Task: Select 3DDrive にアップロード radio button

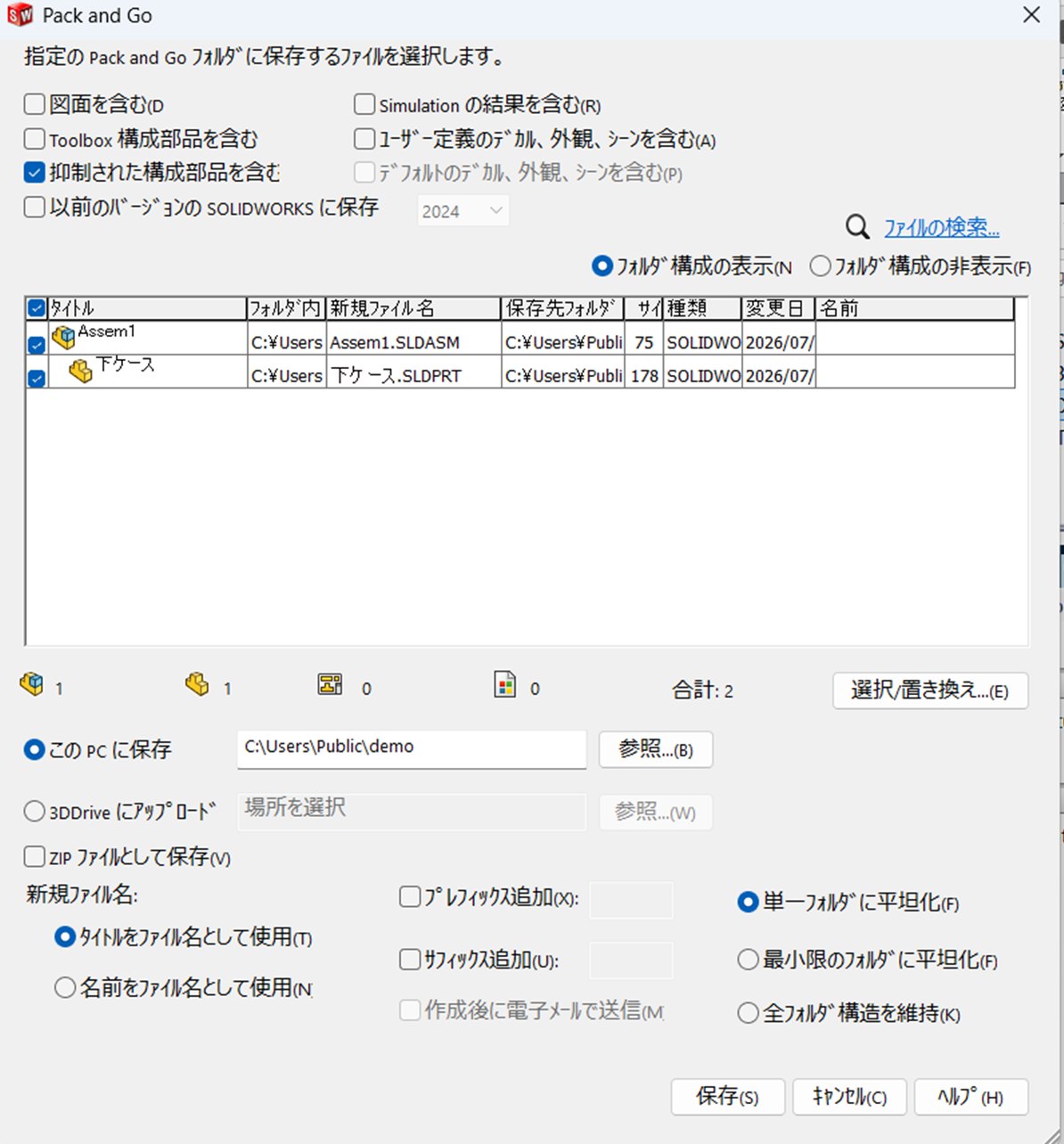Action: [x=34, y=811]
